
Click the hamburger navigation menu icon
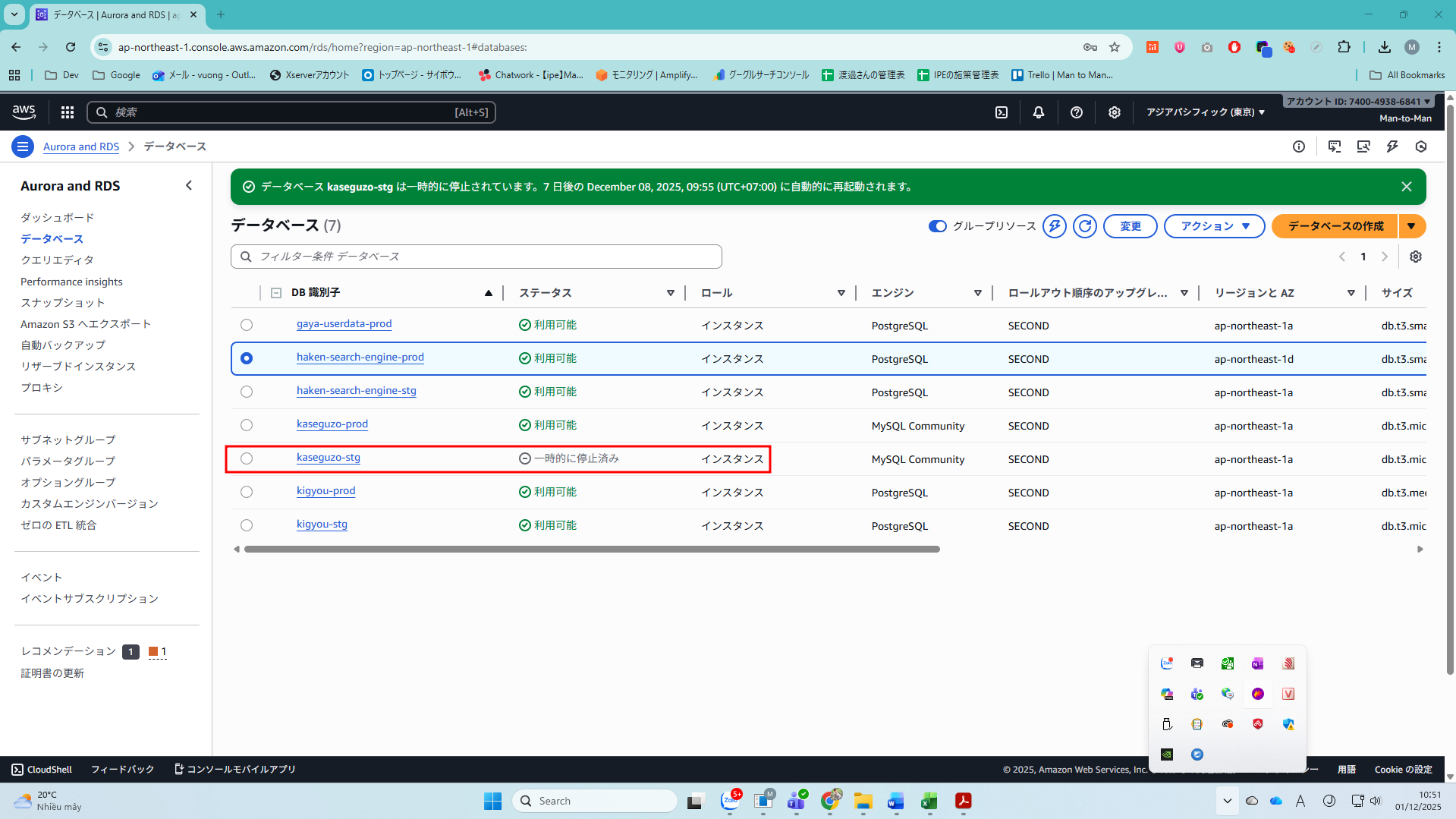click(23, 146)
